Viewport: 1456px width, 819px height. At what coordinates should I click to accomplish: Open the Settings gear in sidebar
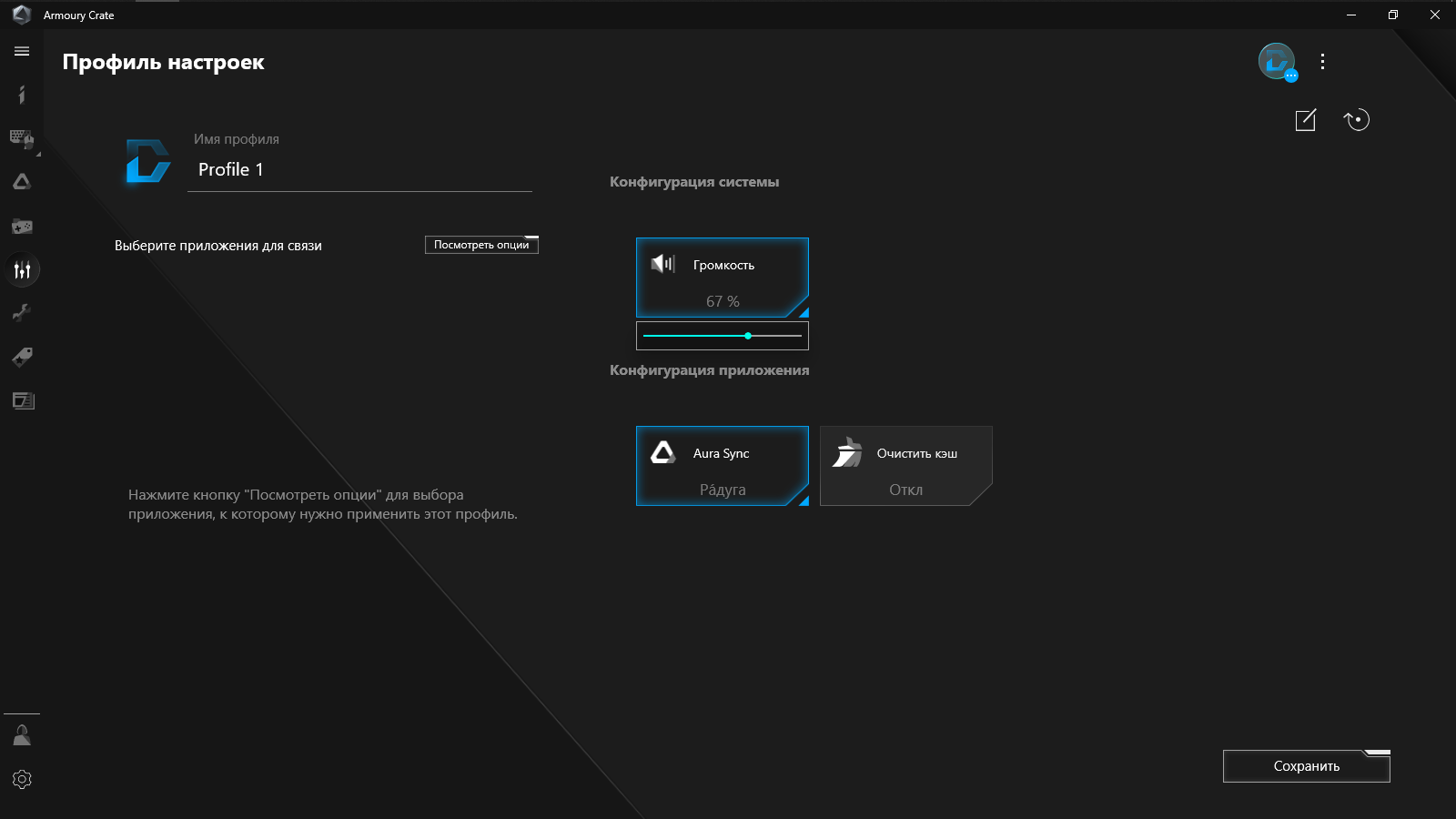pyautogui.click(x=22, y=779)
